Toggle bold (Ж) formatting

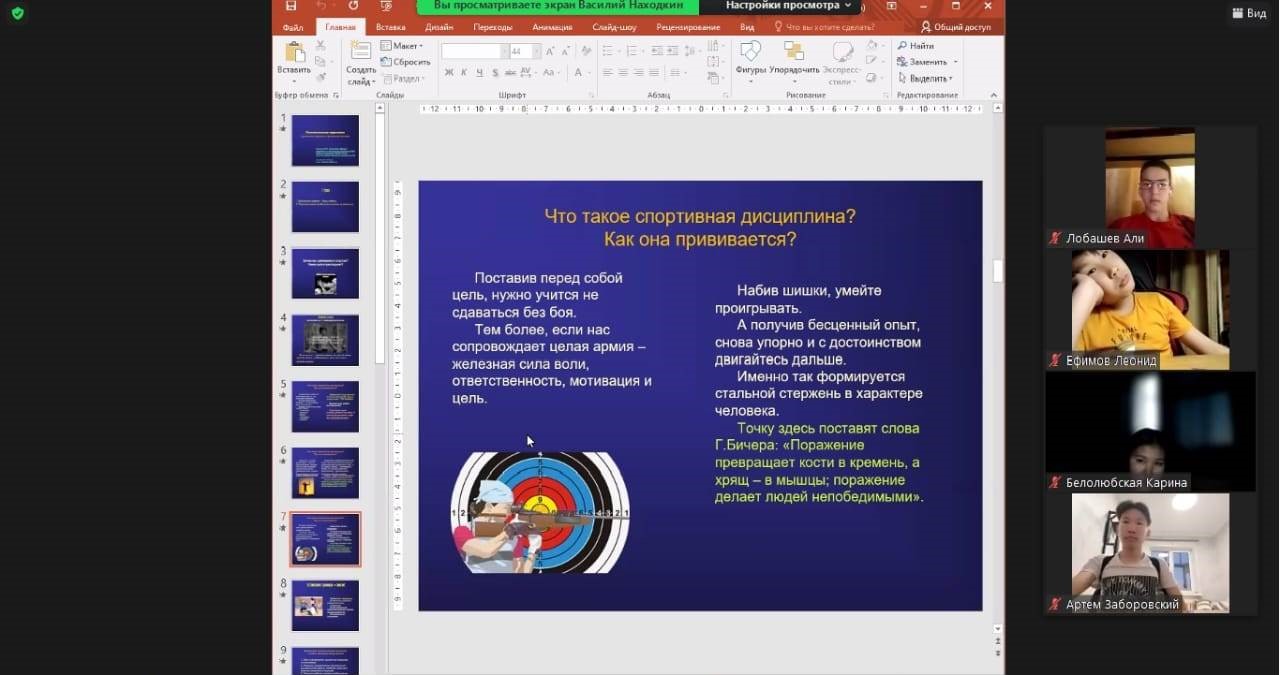tap(449, 72)
